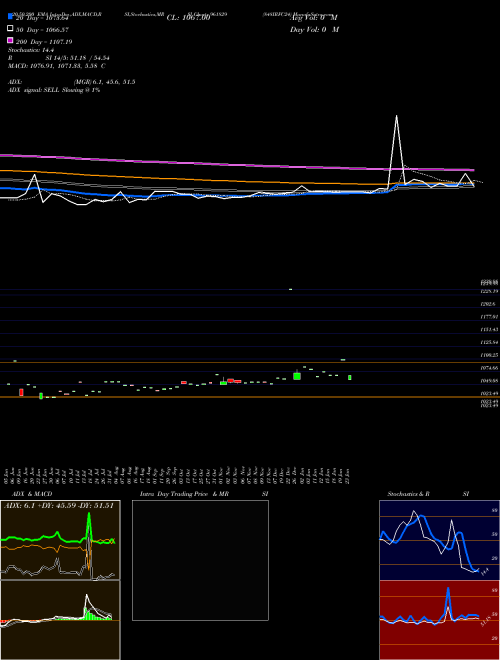Click the white 50 Day legend swatch
Image resolution: width=500 pixels, height=660 pixels.
pos(10,28)
